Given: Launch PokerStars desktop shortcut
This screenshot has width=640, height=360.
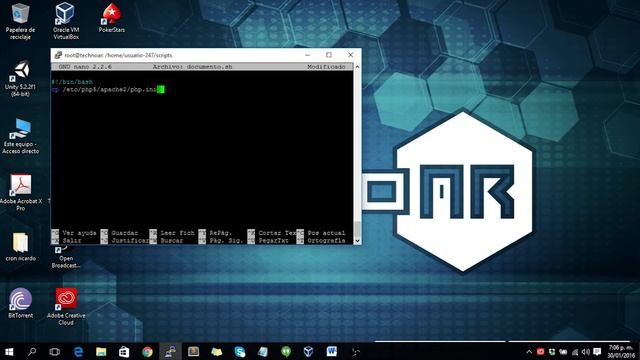Looking at the screenshot, I should [111, 18].
